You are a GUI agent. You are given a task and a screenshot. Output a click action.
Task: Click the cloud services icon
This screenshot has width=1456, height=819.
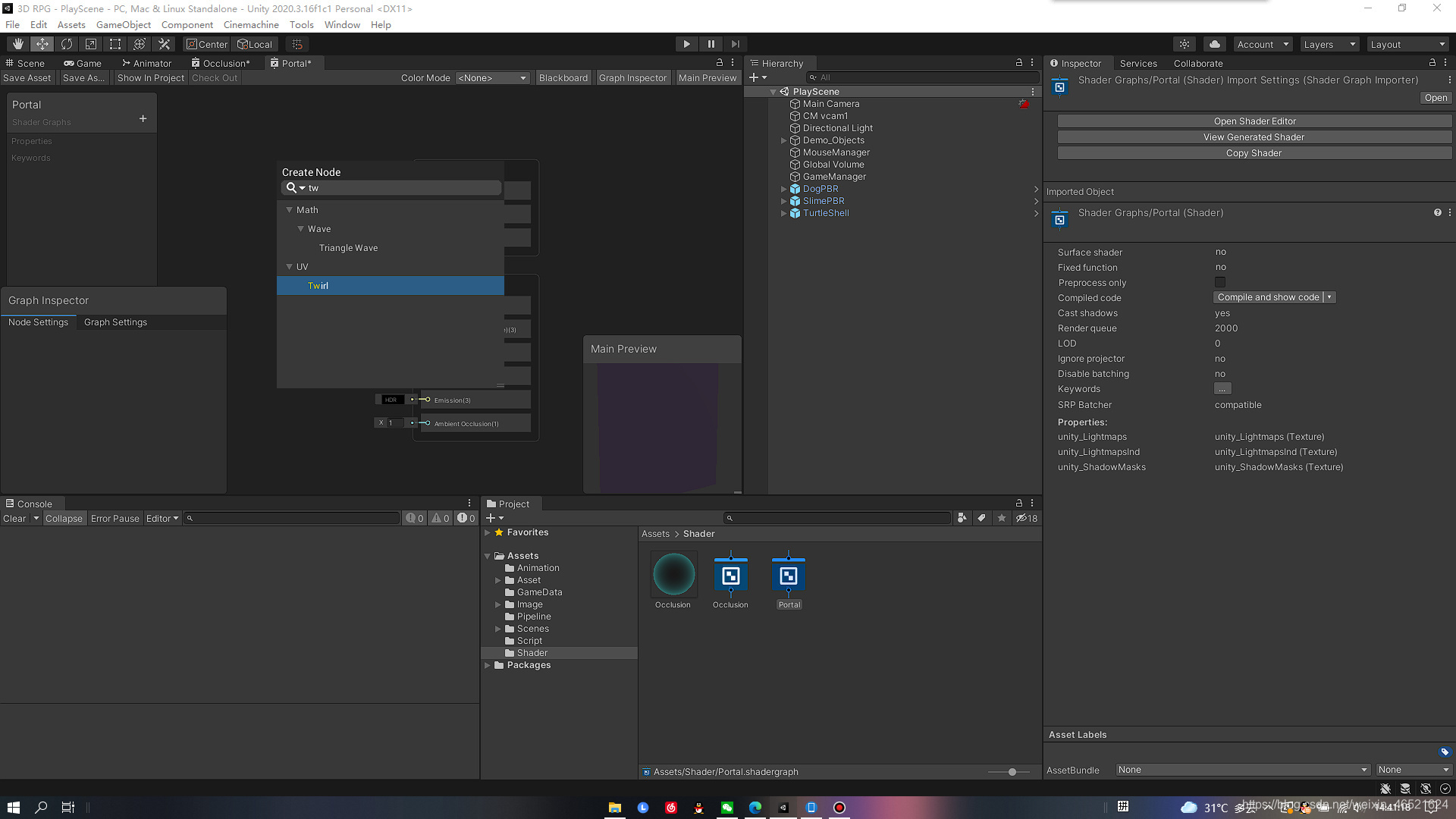pyautogui.click(x=1215, y=44)
